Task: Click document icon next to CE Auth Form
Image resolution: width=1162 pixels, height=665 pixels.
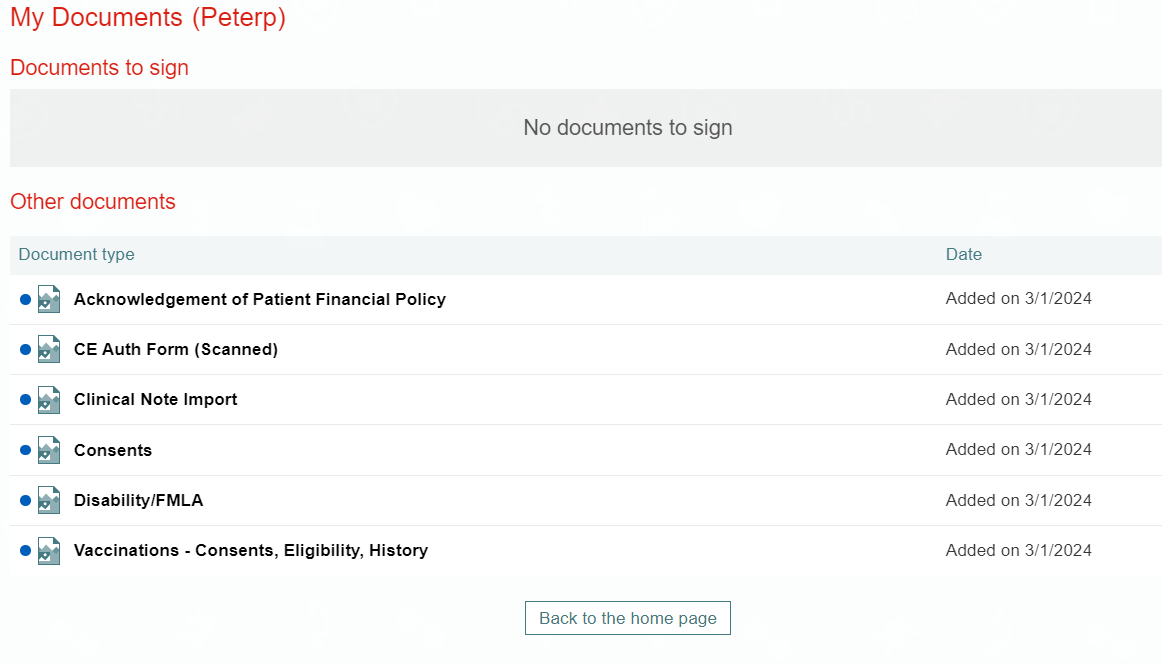Action: pos(49,349)
